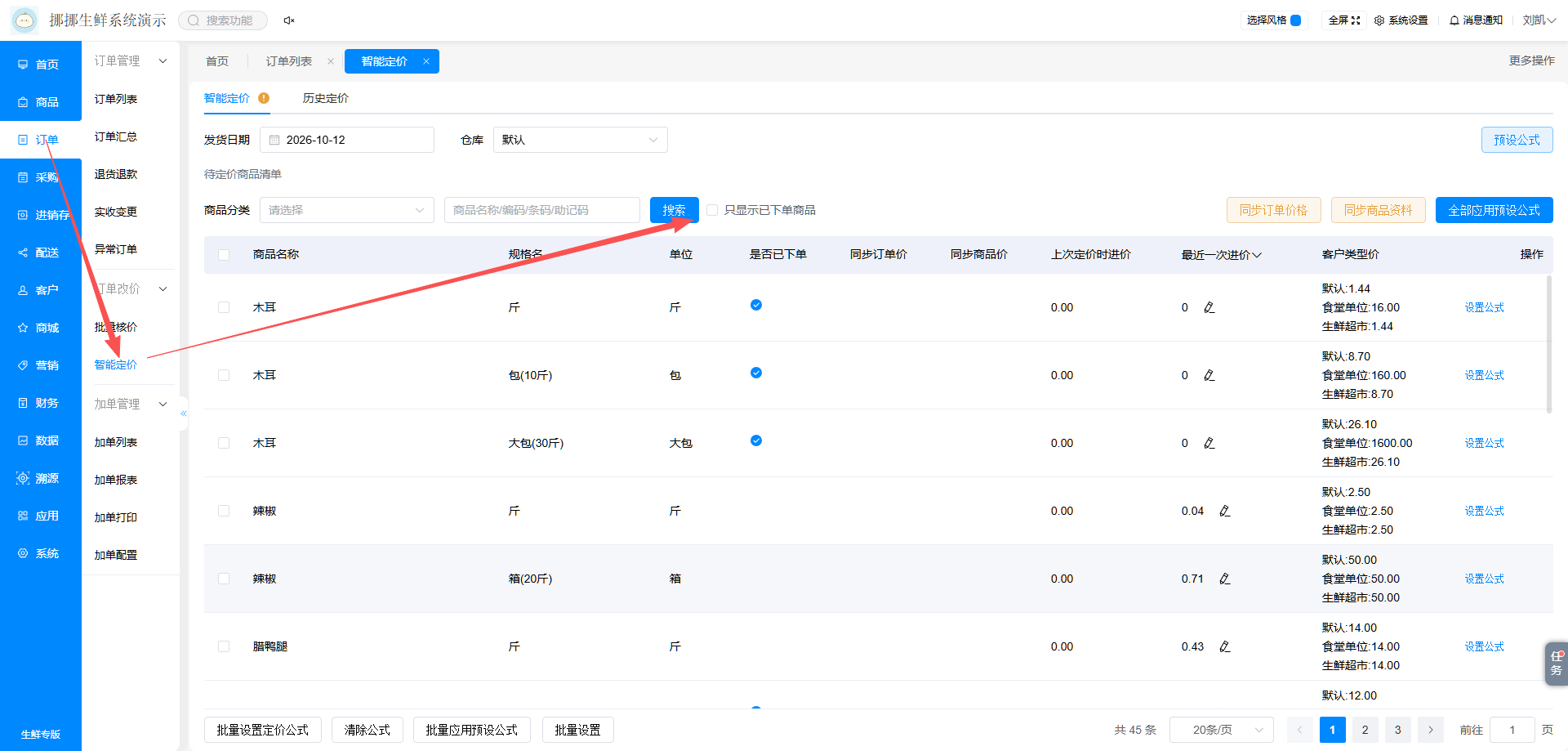Viewport: 1568px width, 751px height.
Task: Click the orange info icon beside 智能定价 tab
Action: pos(264,98)
